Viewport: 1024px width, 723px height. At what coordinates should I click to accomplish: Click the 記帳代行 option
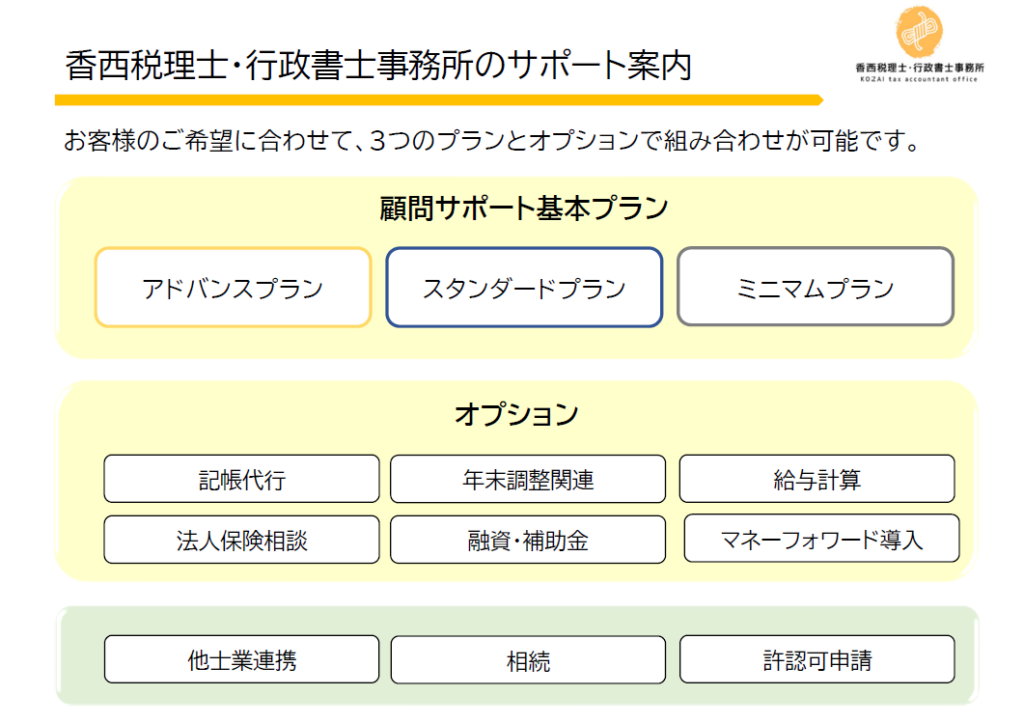click(242, 479)
